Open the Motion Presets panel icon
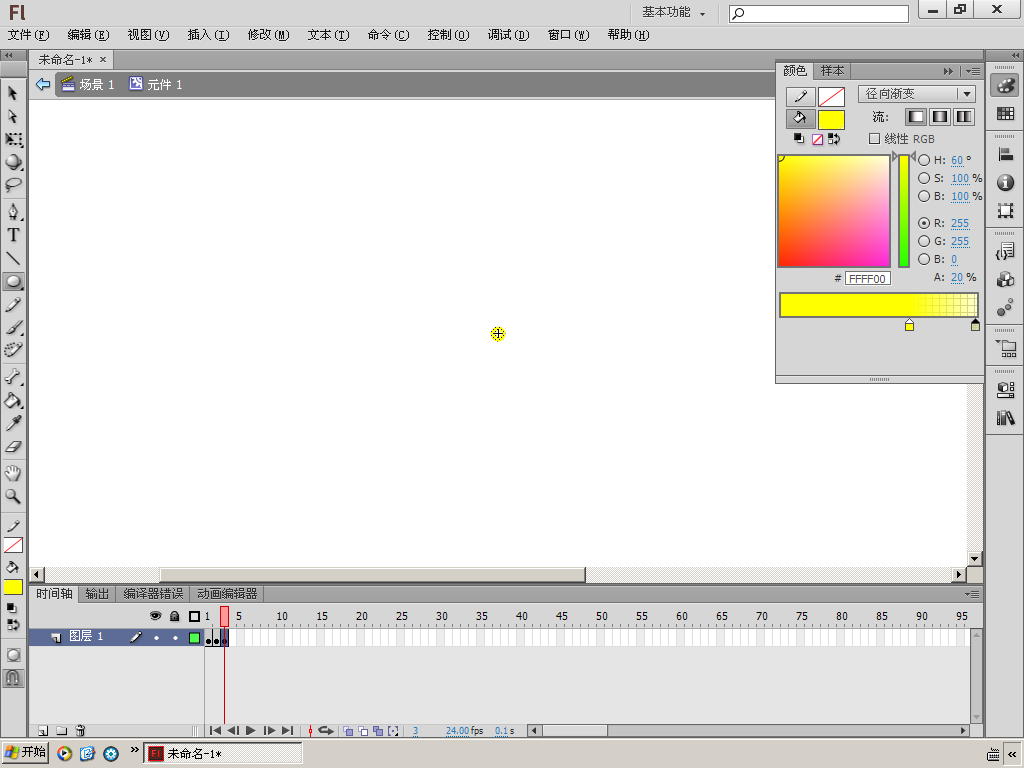Screen dimensions: 1024x768 coord(1005,308)
